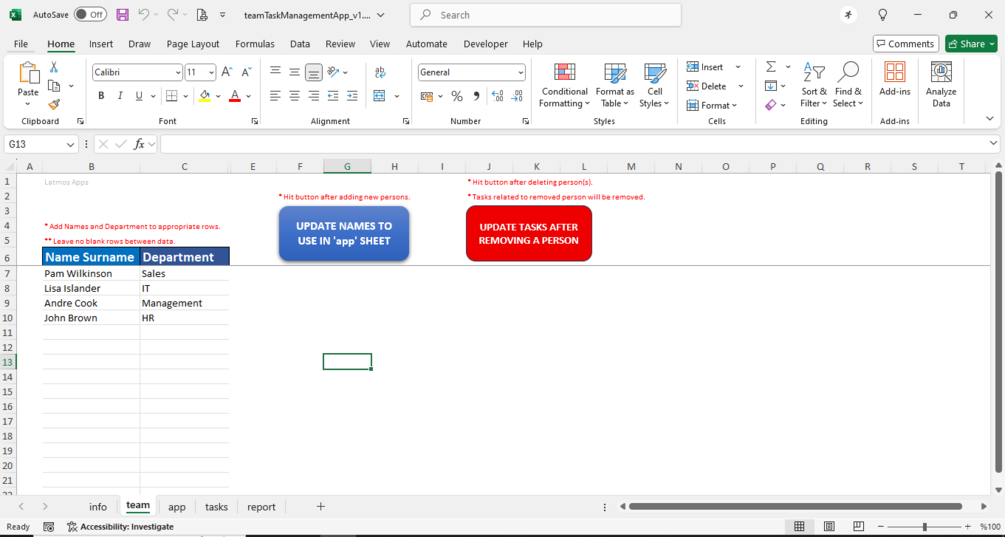Switch to Page Break Preview in status bar

click(x=859, y=527)
